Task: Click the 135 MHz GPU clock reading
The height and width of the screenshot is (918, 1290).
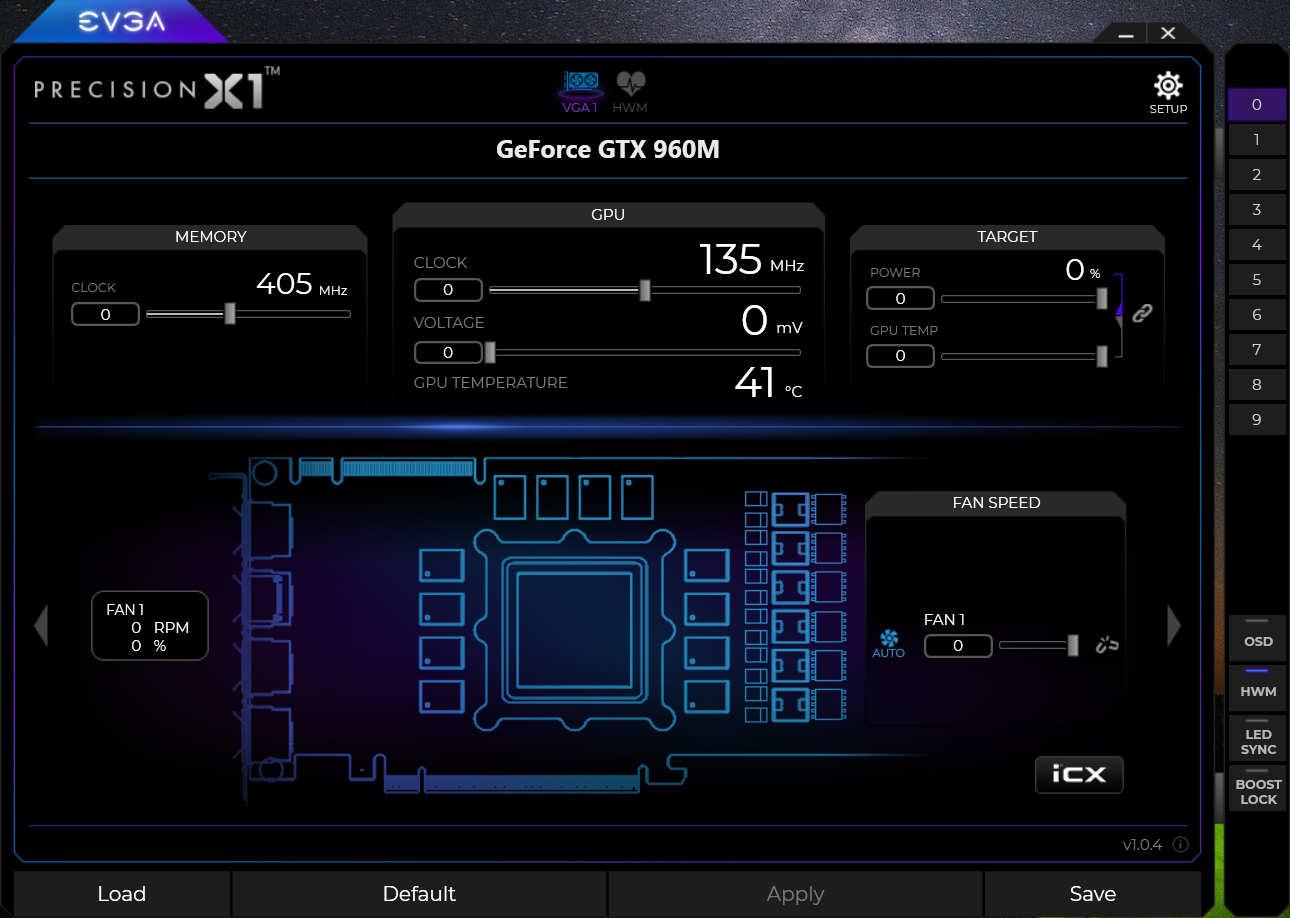Action: pos(751,259)
